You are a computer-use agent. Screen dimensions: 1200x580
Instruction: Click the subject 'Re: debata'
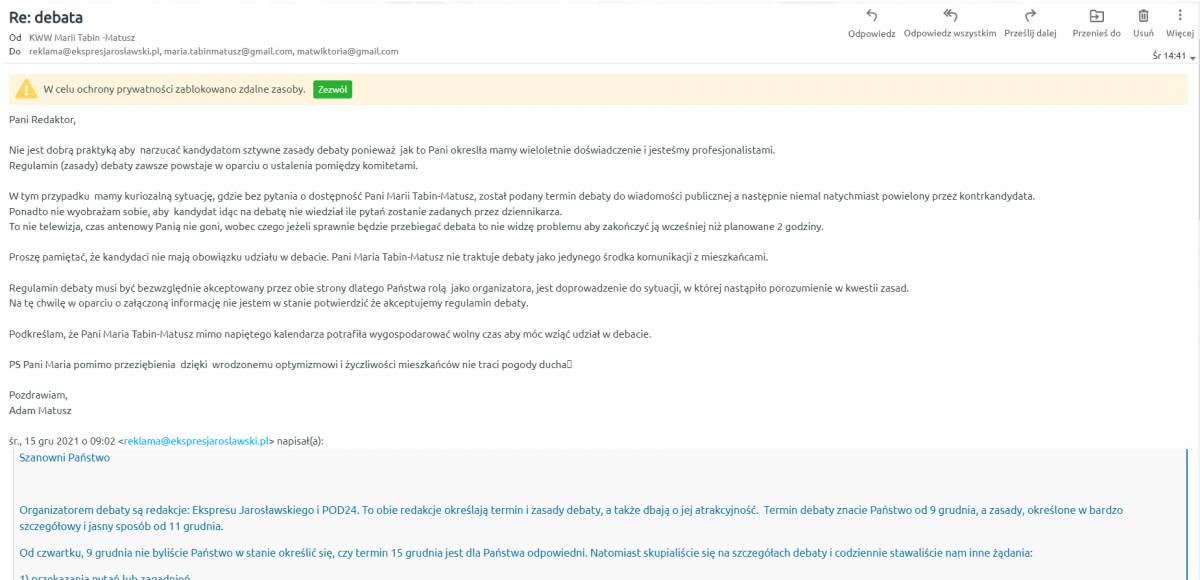coord(46,17)
